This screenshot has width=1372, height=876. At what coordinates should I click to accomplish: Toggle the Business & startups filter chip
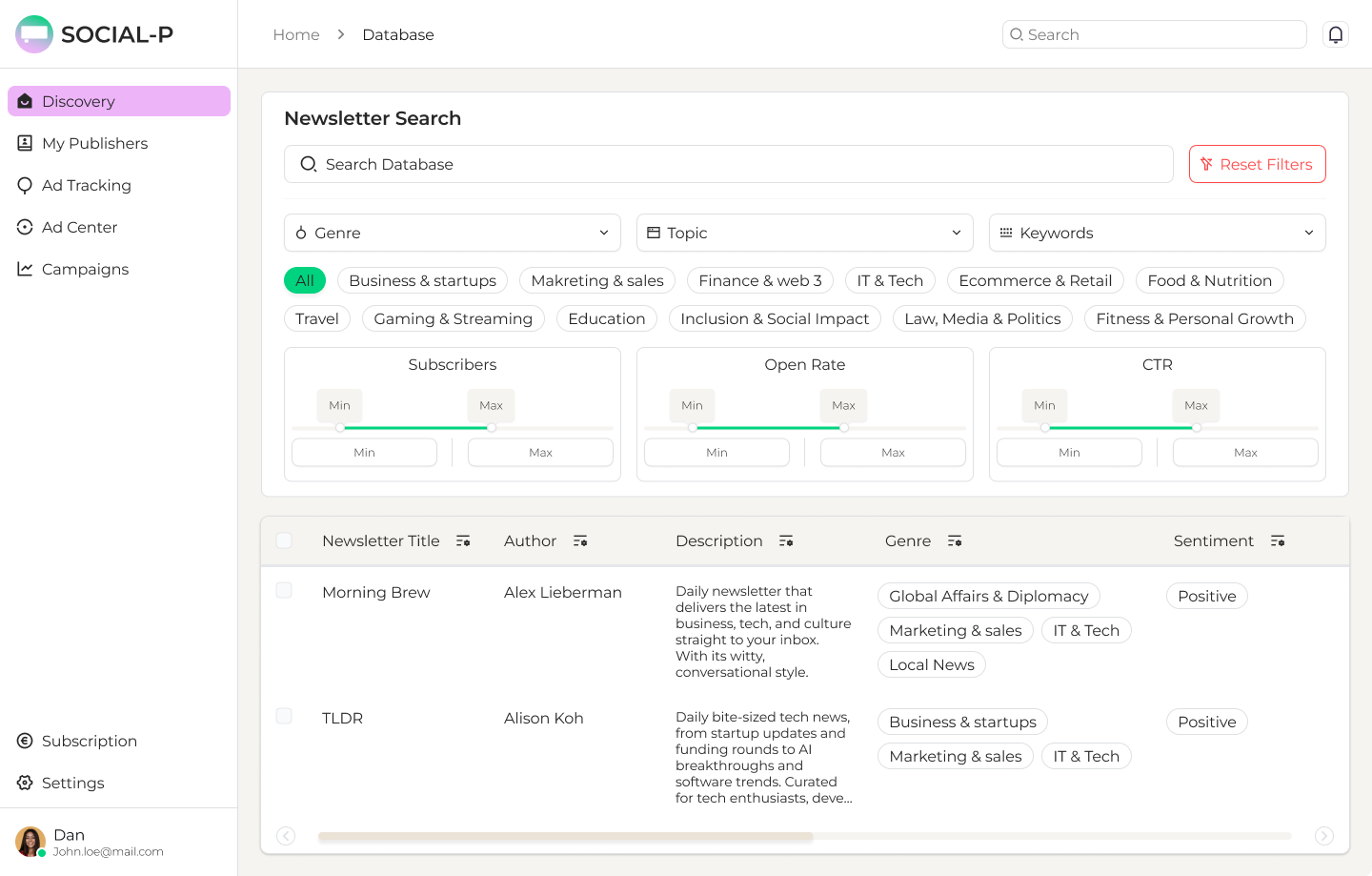click(x=422, y=280)
